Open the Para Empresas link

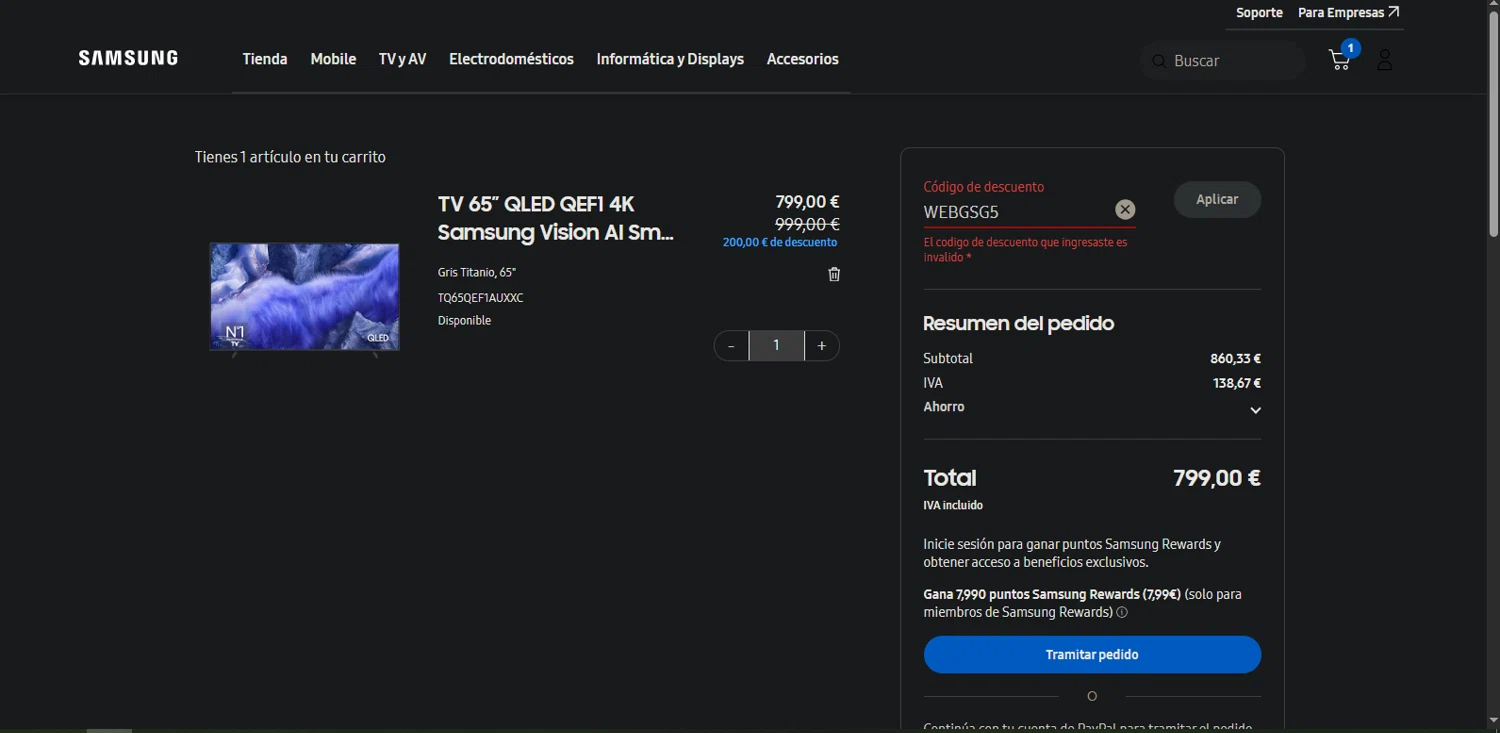point(1348,13)
